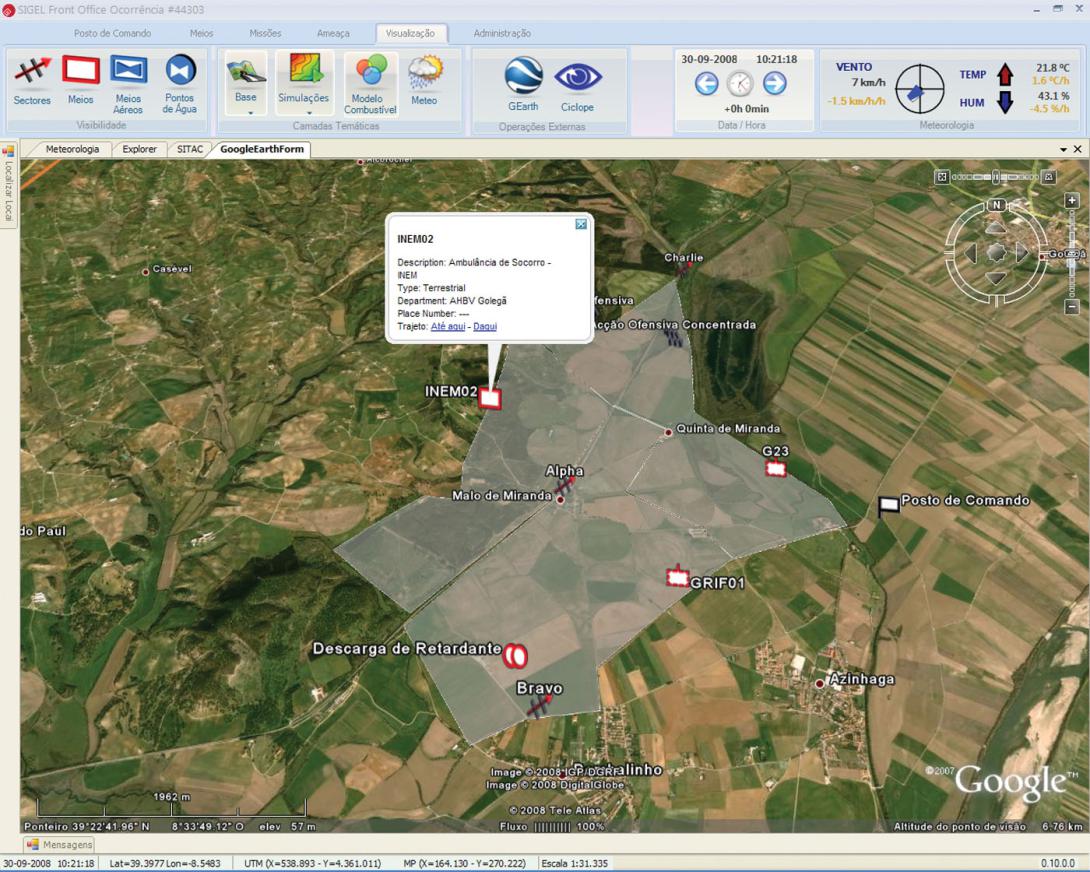Open the Simulações dropdown
The height and width of the screenshot is (872, 1090).
pyautogui.click(x=304, y=83)
